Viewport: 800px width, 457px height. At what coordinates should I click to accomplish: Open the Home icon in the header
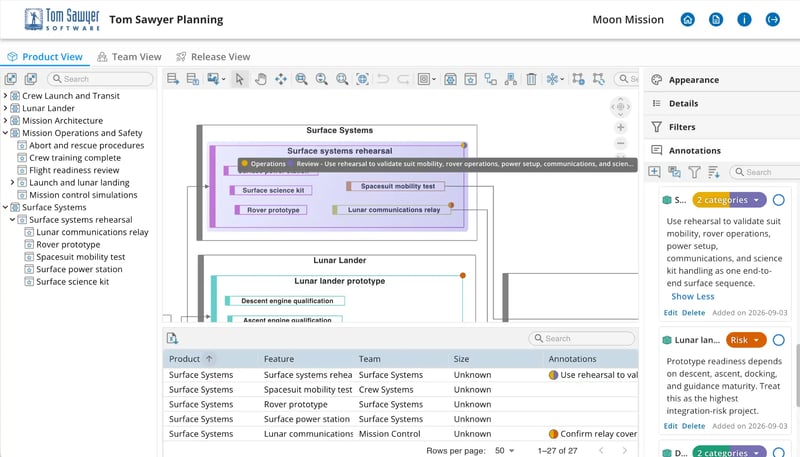(x=688, y=20)
